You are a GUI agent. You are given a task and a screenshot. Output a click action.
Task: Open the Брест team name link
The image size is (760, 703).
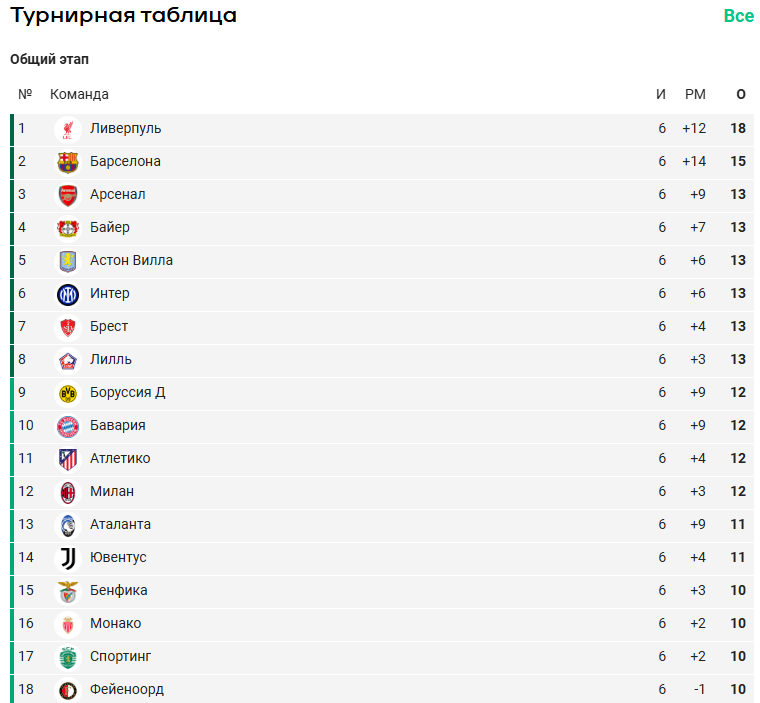click(x=109, y=326)
